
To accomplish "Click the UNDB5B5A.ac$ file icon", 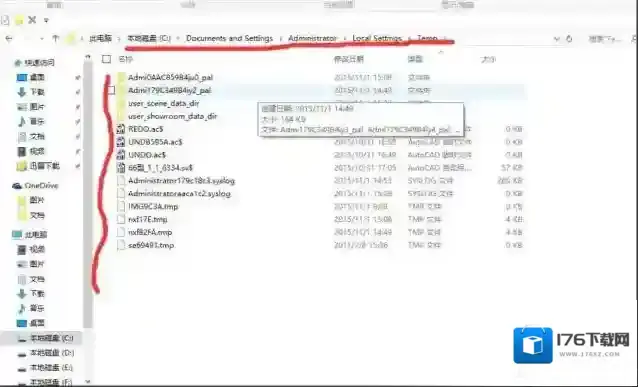I will (x=120, y=142).
